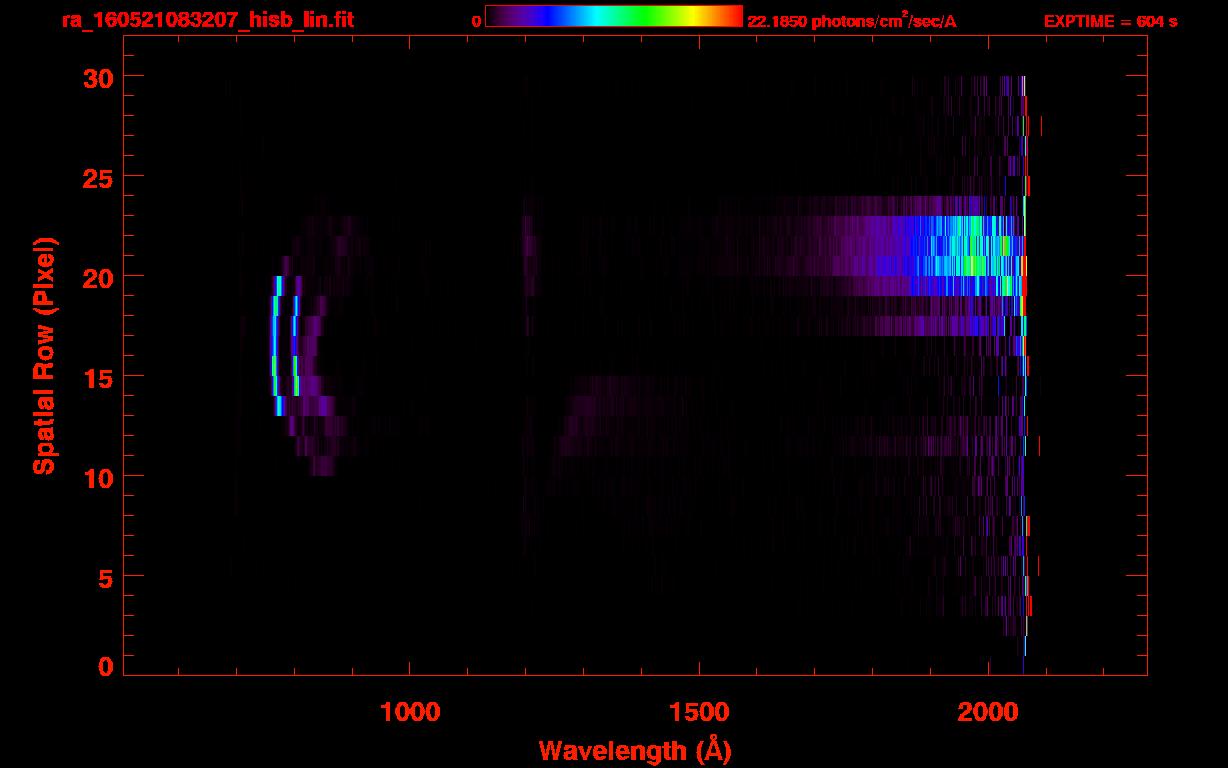Click the 2000 wavelength tick label
The image size is (1228, 768).
pos(988,712)
